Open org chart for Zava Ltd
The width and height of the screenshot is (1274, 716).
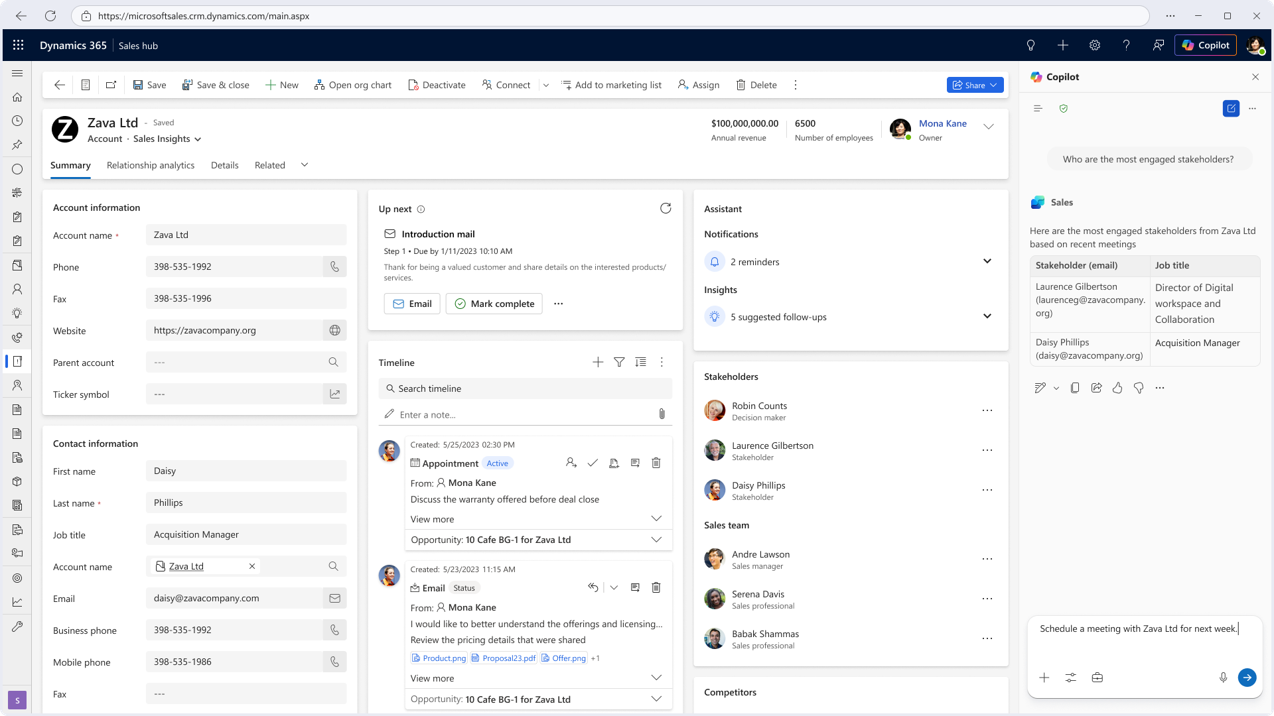[353, 85]
